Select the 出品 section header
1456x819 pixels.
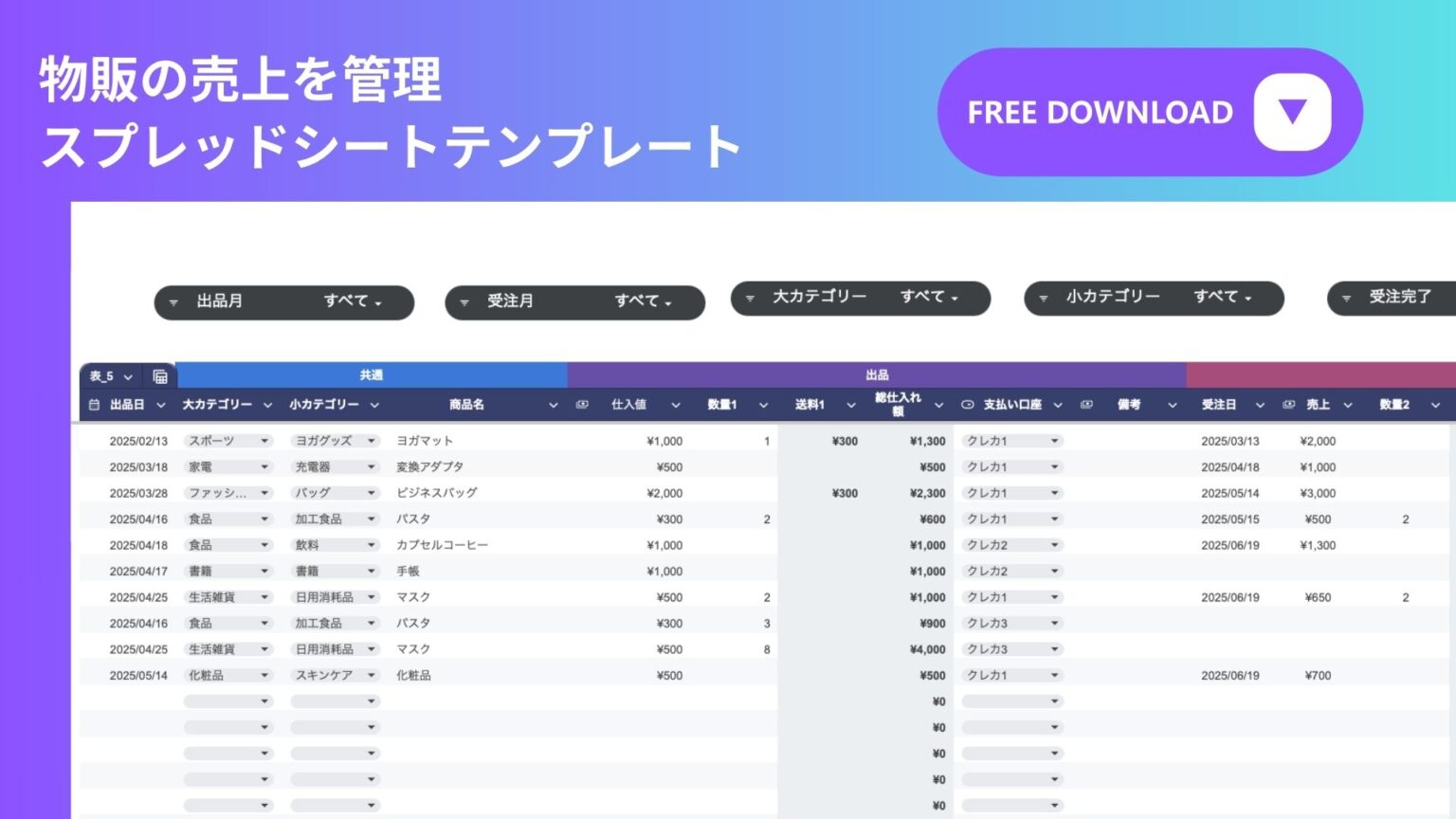pyautogui.click(x=877, y=374)
